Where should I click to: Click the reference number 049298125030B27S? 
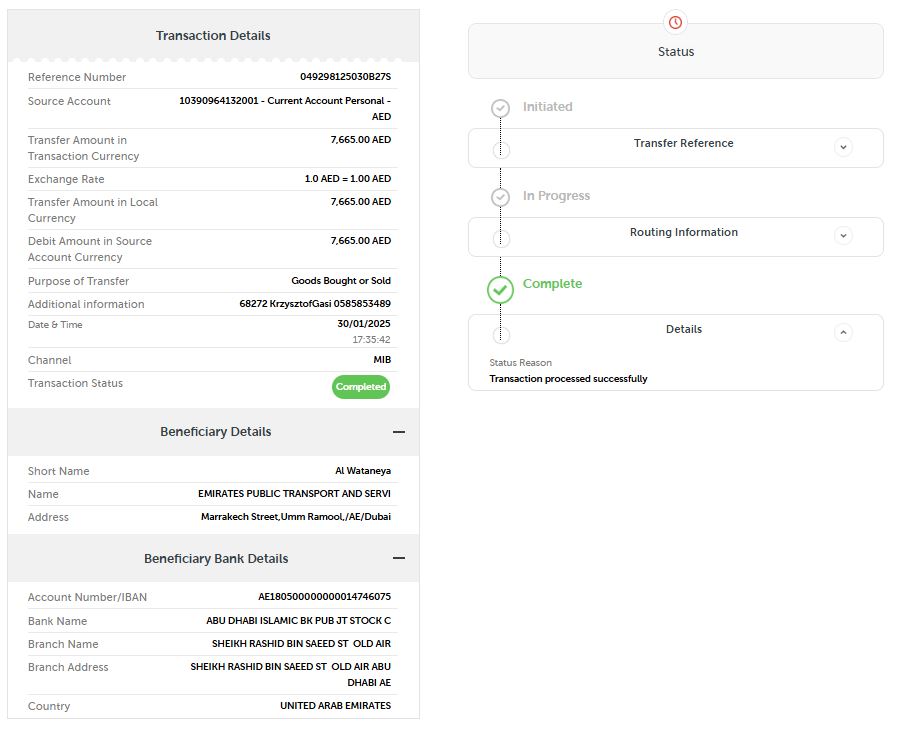(x=345, y=77)
